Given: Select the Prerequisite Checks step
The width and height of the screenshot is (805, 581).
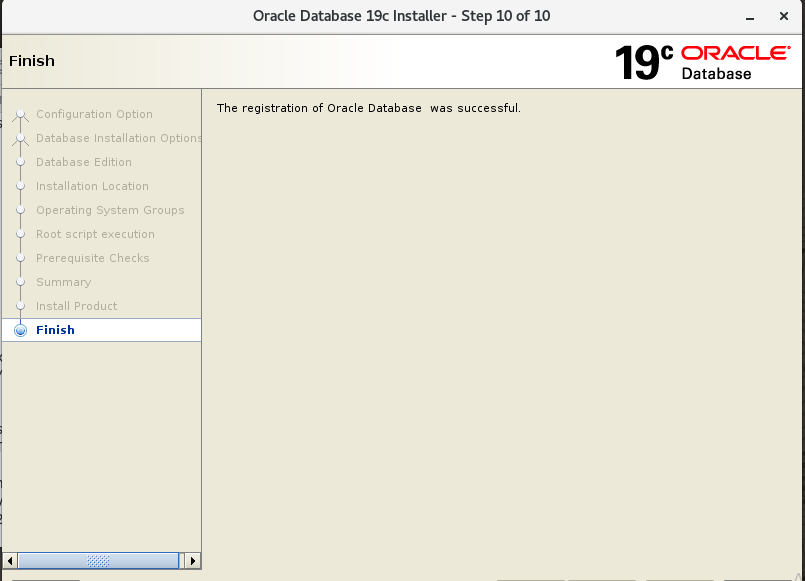Looking at the screenshot, I should (92, 258).
